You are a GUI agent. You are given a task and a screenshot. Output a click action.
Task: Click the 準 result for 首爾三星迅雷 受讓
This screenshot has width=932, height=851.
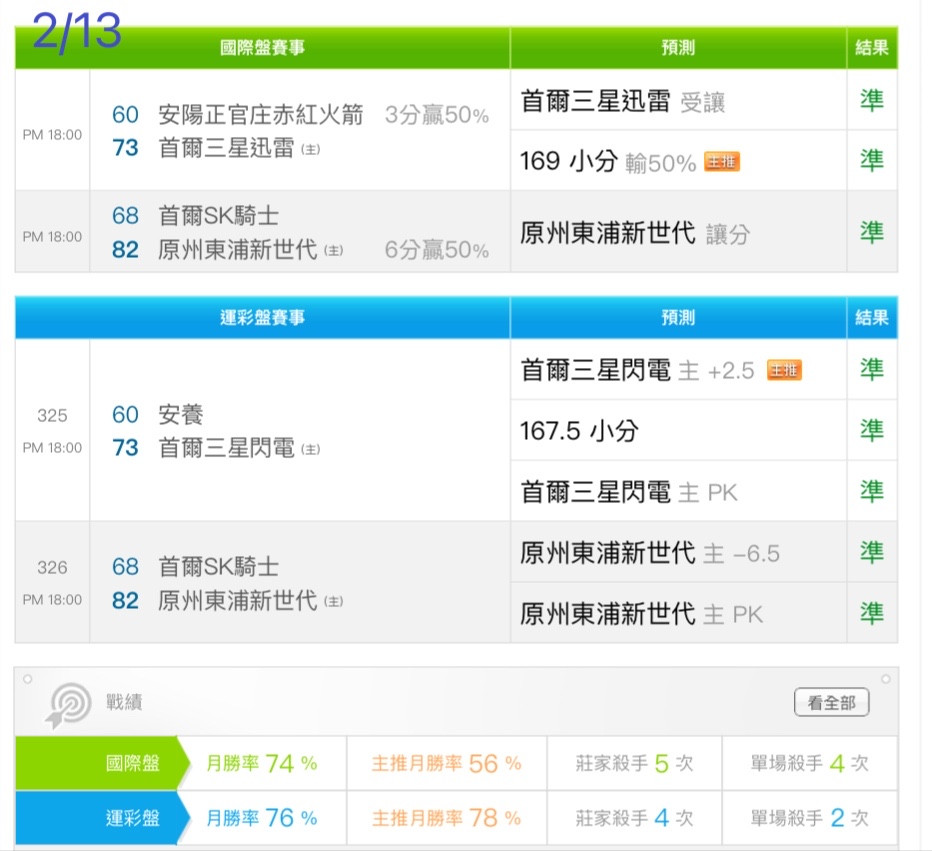pos(871,100)
